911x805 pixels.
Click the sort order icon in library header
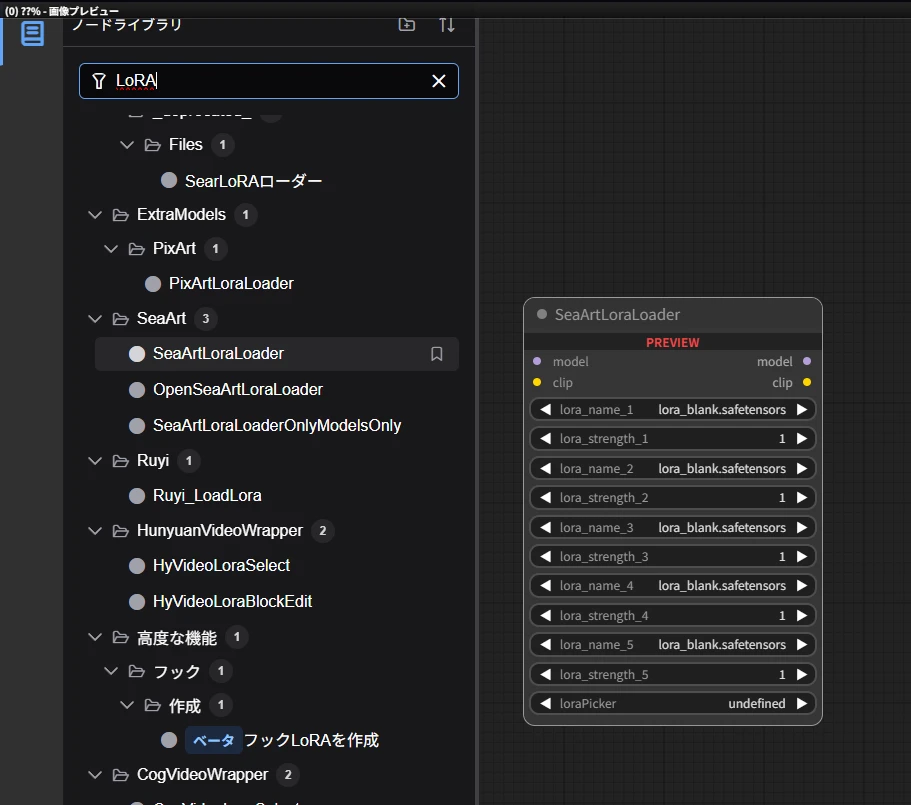coord(447,24)
